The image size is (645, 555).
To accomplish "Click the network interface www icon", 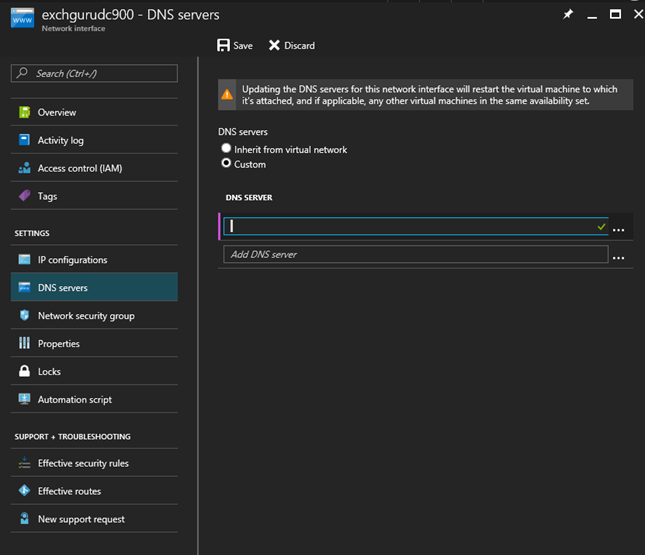I will (22, 18).
